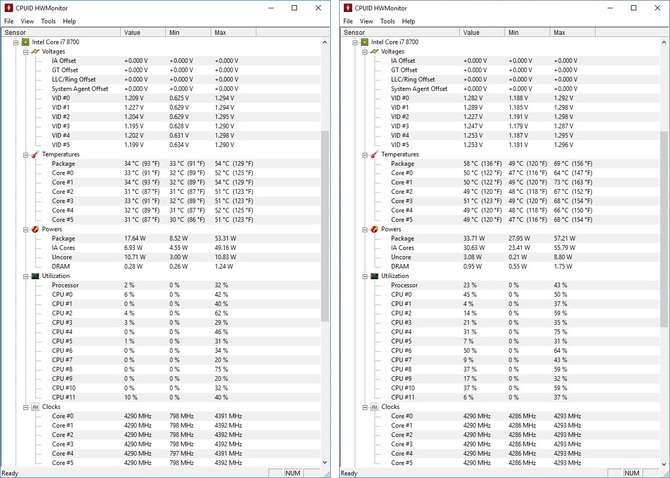Collapse the Voltages group in right window
This screenshot has width=670, height=478.
[365, 51]
